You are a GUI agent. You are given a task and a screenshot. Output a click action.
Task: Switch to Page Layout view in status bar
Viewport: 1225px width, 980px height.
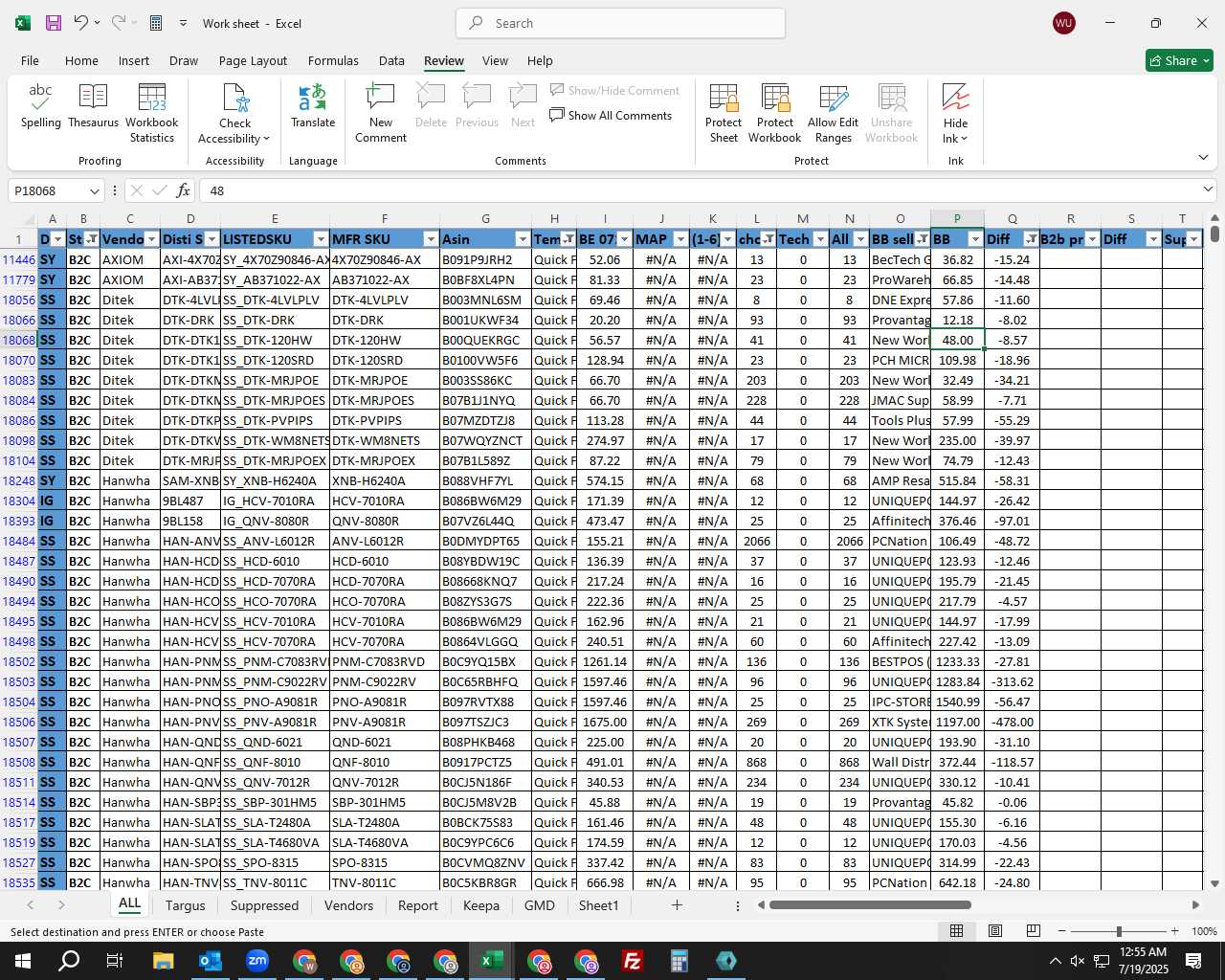point(995,931)
